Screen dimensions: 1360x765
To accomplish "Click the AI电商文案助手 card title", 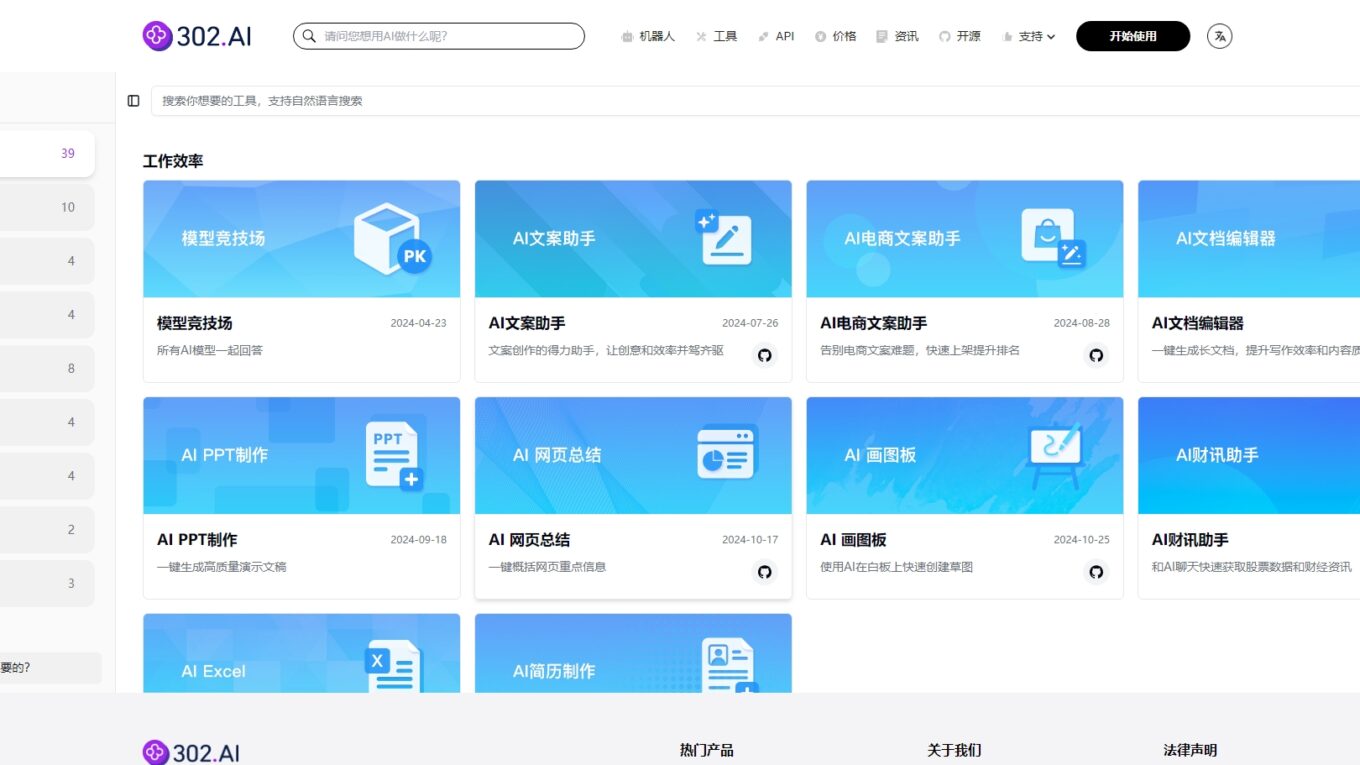I will pos(873,323).
